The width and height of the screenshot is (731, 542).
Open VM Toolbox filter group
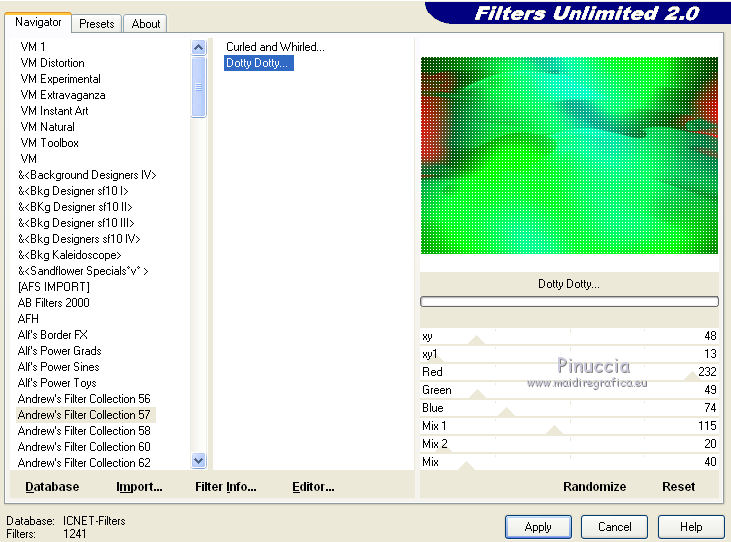(x=49, y=143)
